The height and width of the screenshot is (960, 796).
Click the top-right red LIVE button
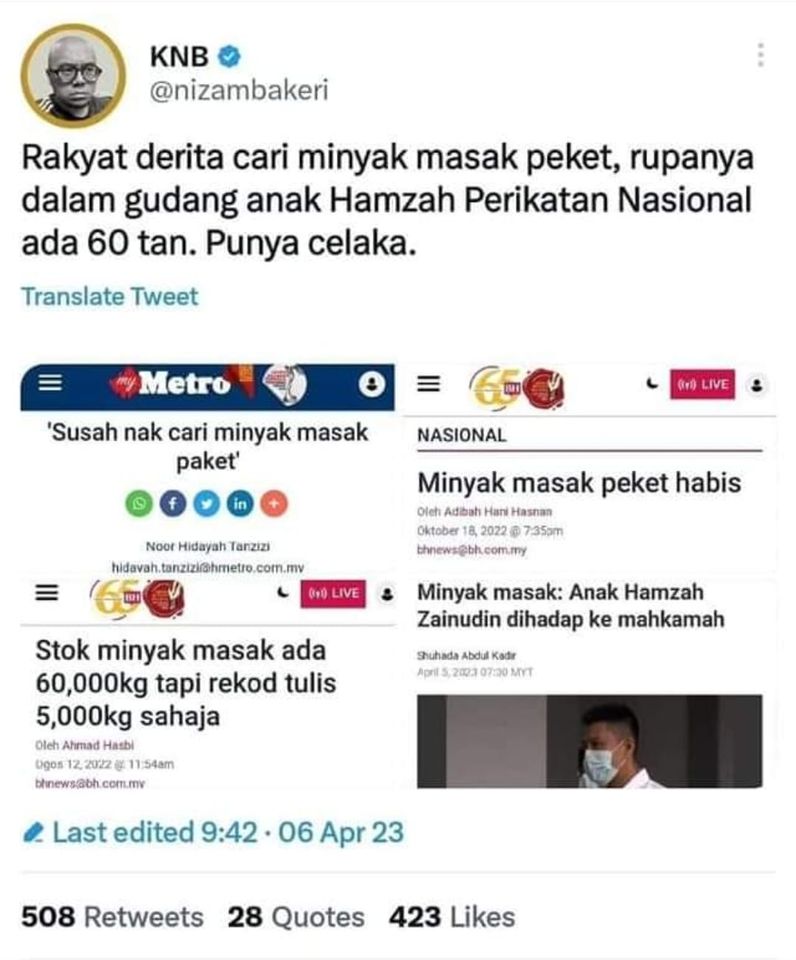point(702,384)
